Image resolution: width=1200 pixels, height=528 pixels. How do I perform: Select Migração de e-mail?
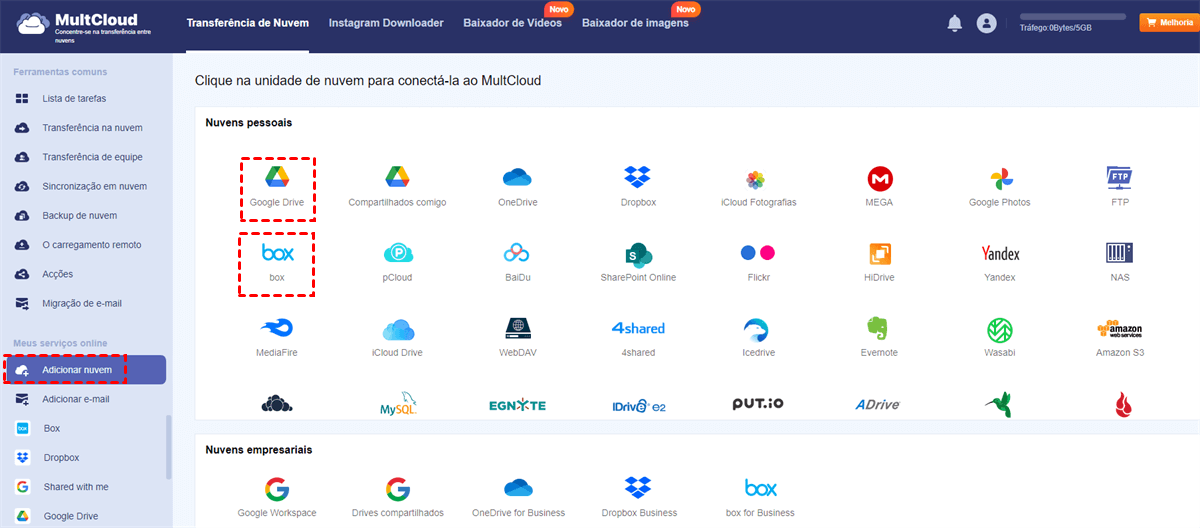(x=83, y=303)
